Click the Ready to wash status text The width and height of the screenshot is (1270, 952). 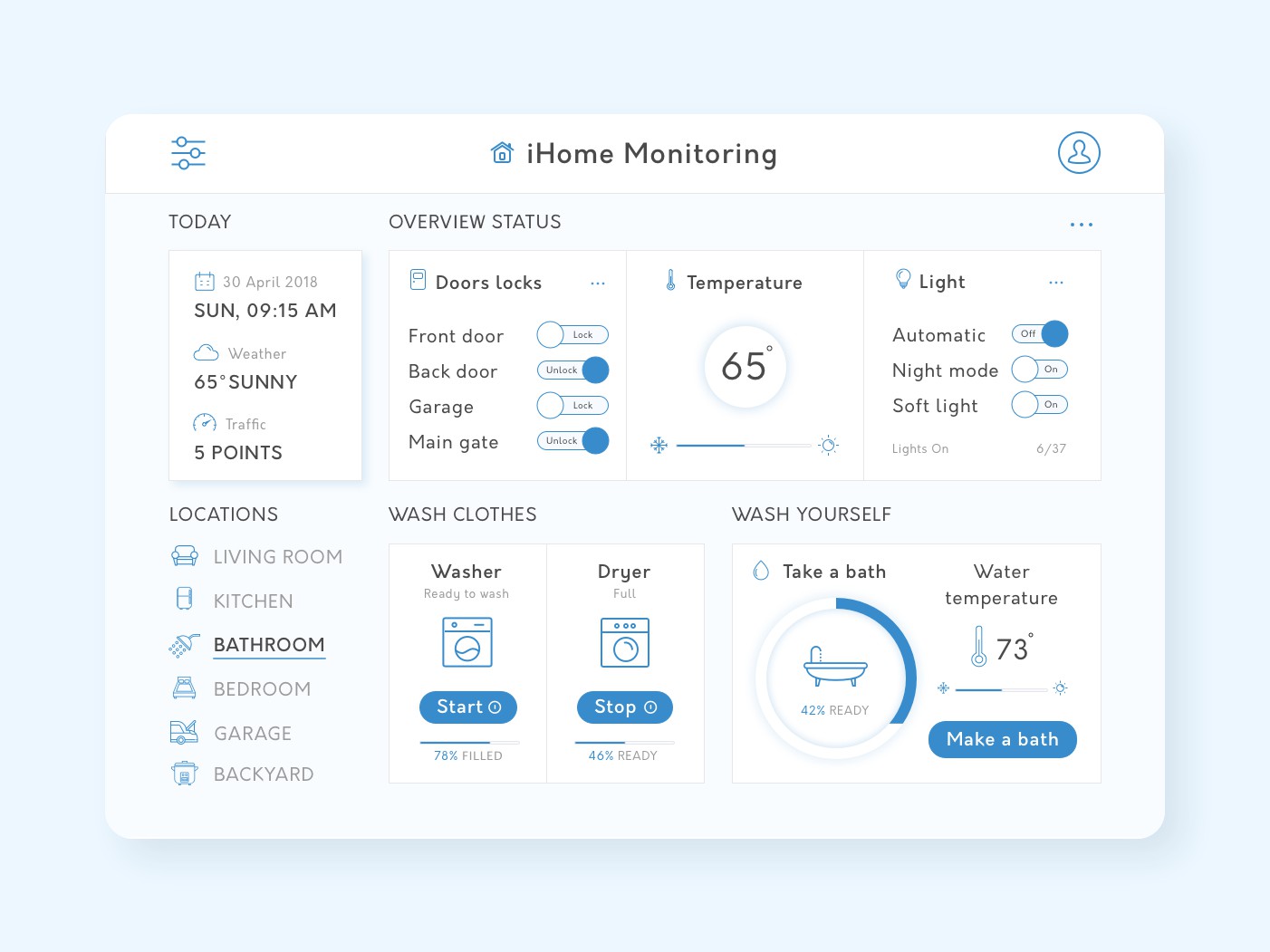tap(467, 594)
